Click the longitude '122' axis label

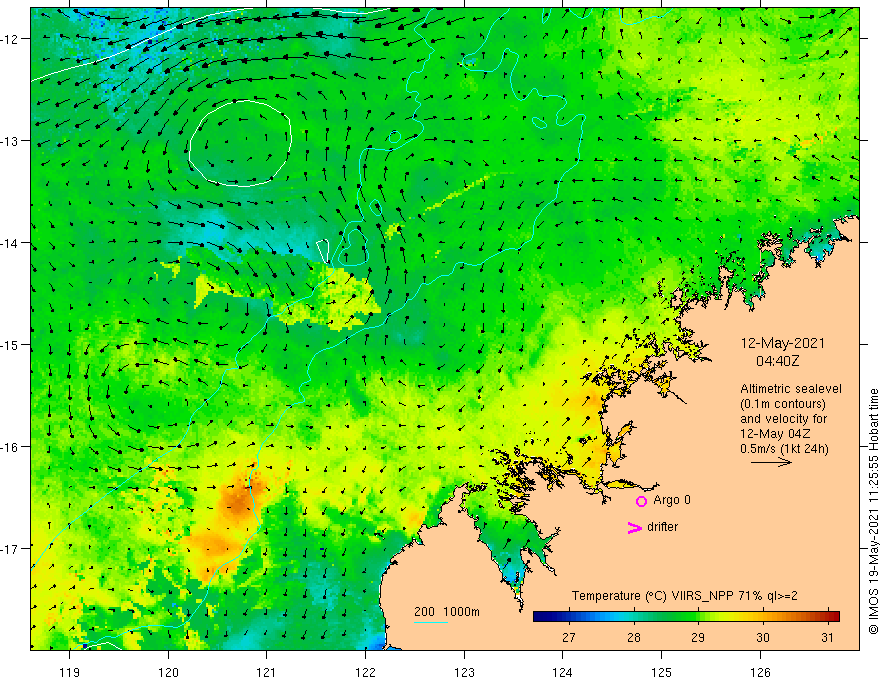[365, 672]
